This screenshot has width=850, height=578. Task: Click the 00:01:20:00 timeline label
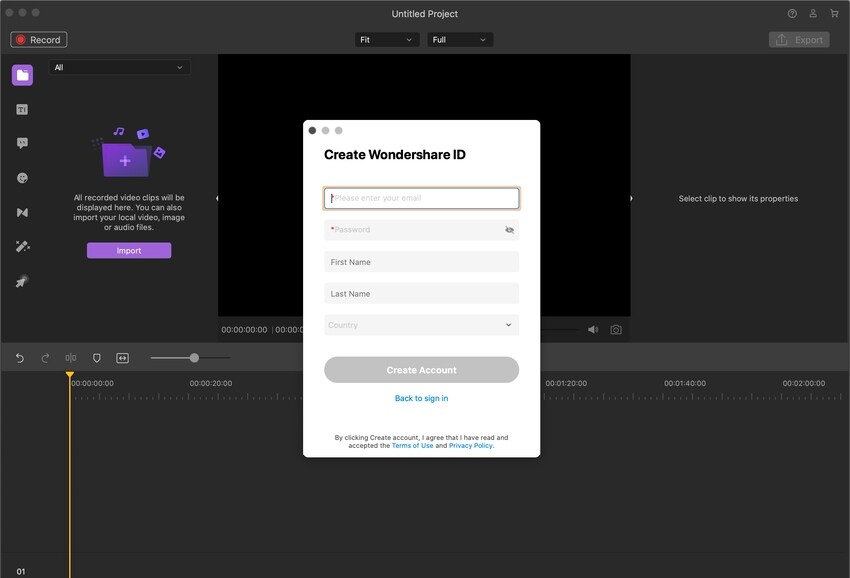[566, 383]
